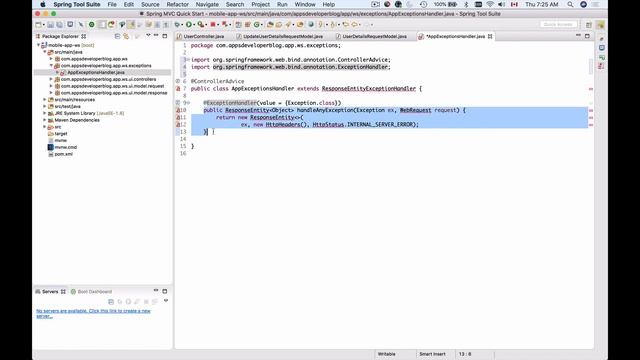Expand com.appsdeveloperblog.app.ws.ui.controllers package
Viewport: 640px width, 360px height.
[51, 79]
